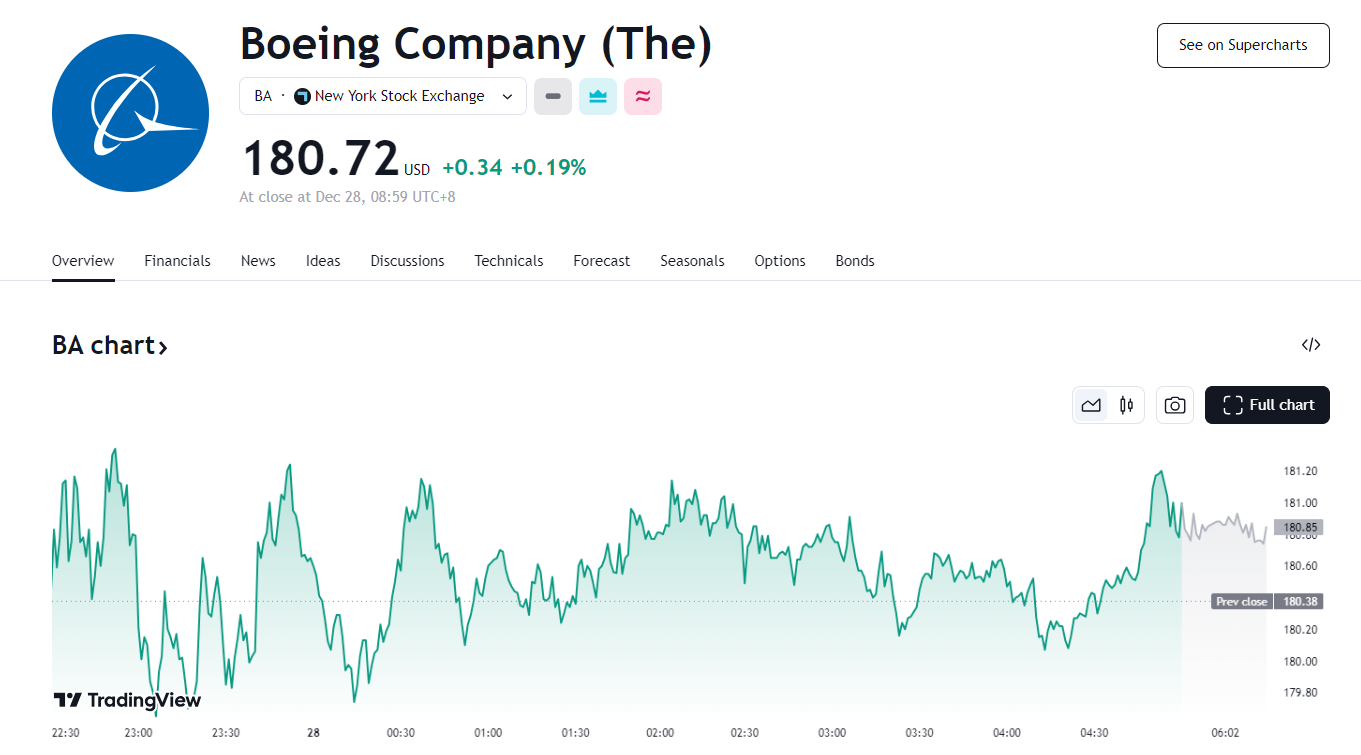Click the cyan crown badge icon
Screen dimensions: 1361x755
coord(598,96)
